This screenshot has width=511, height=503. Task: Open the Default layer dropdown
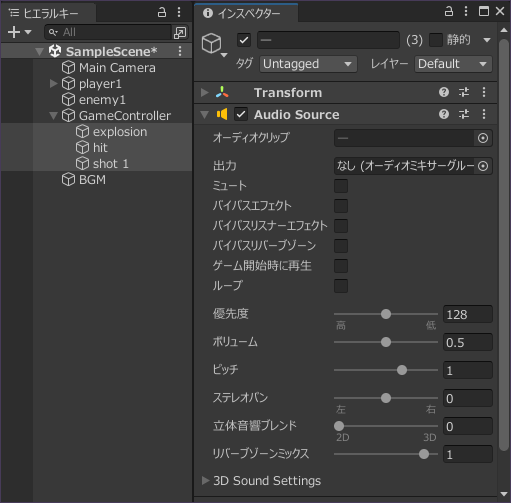tap(453, 64)
